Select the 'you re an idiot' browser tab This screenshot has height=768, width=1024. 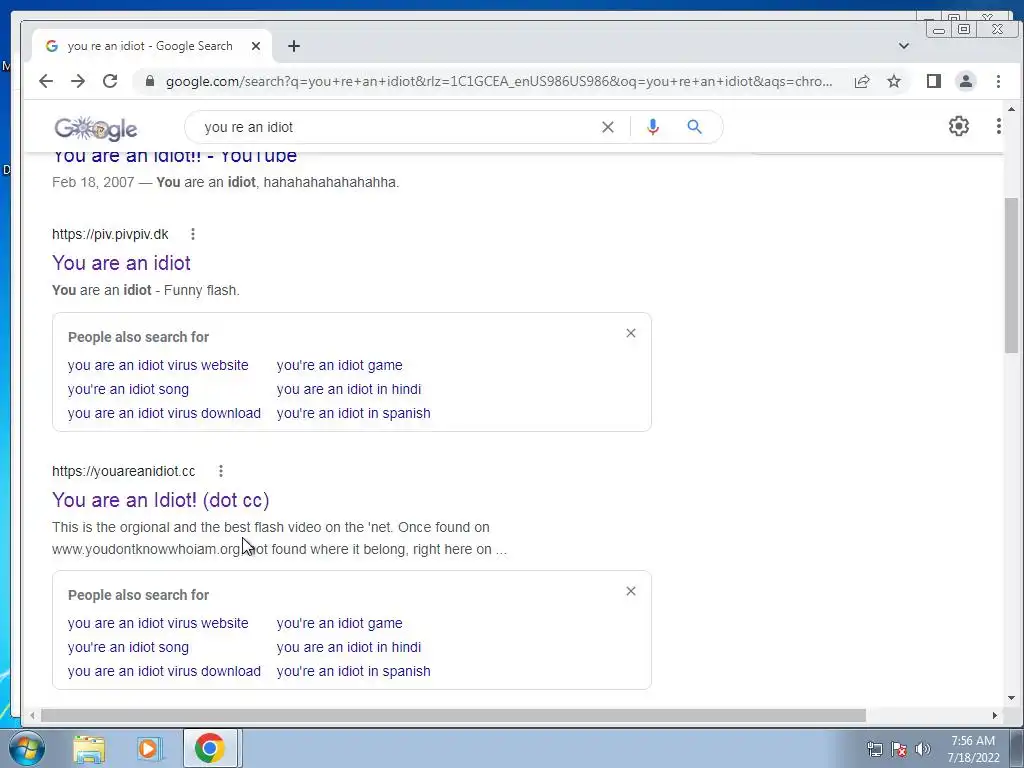point(150,46)
